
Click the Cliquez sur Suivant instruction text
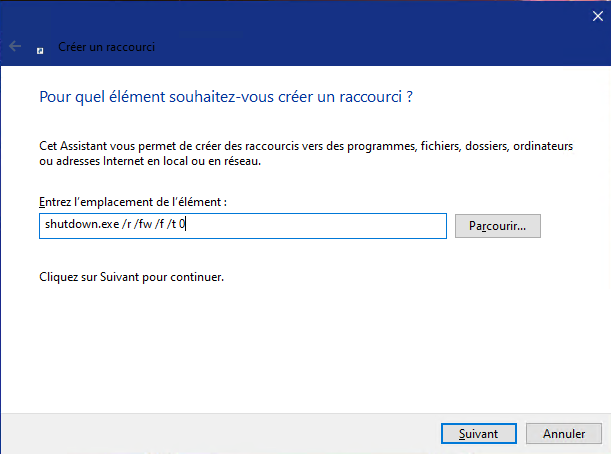tap(132, 277)
